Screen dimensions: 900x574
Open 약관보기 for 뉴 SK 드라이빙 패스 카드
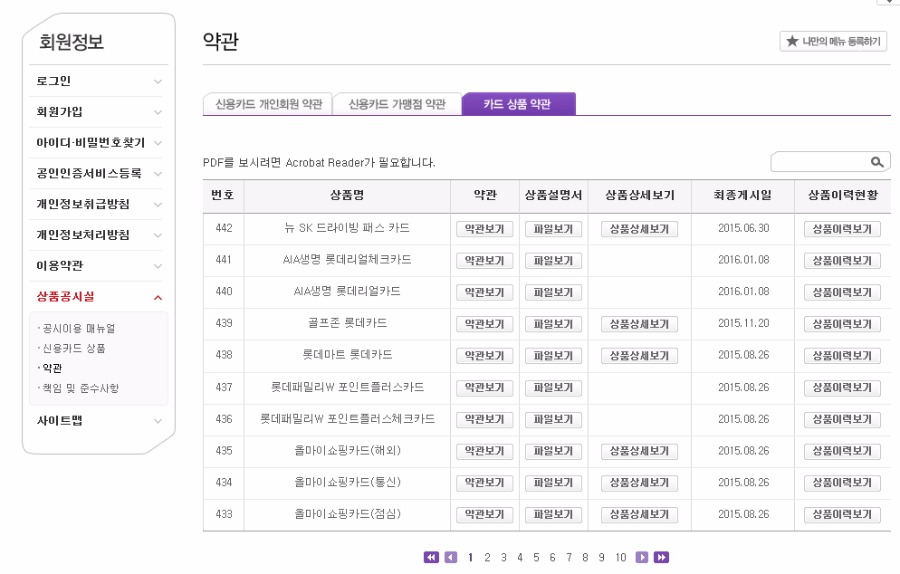486,229
